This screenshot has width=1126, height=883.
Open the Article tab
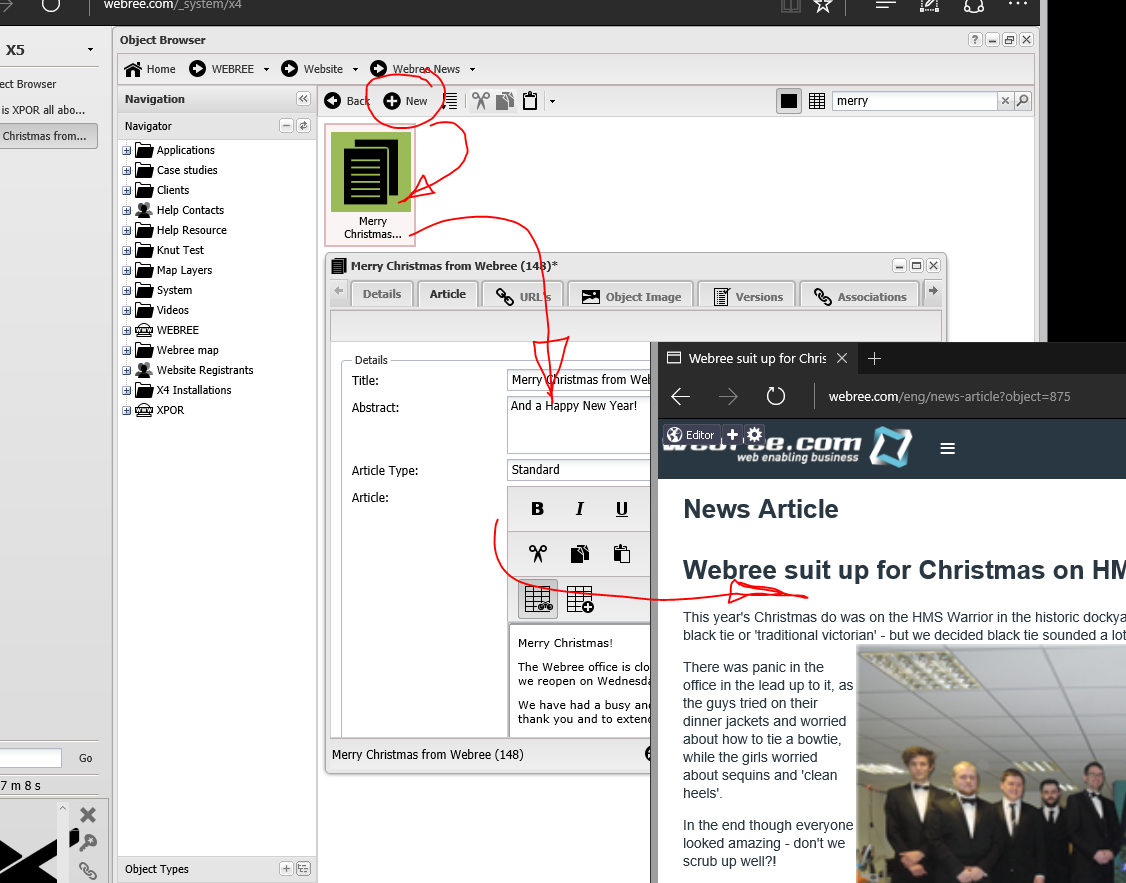[x=448, y=294]
